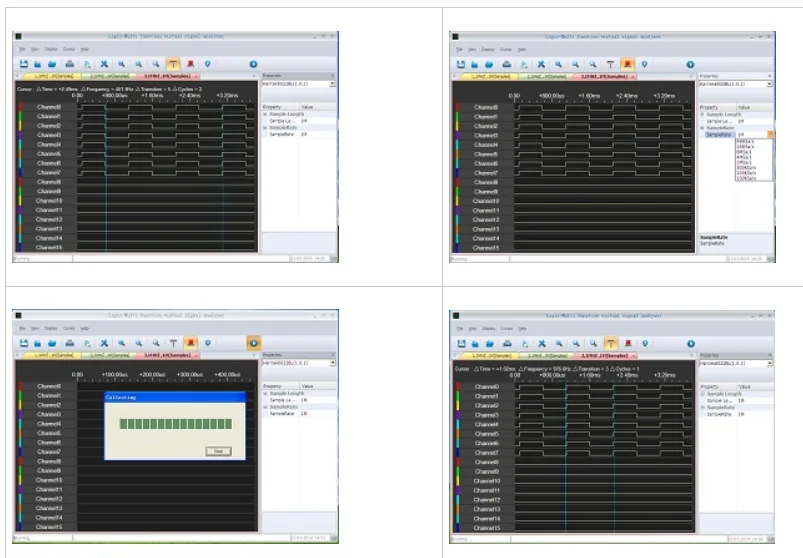803x558 pixels.
Task: Open the Cursor menu in the Cycles = 1 window
Action: coord(506,329)
